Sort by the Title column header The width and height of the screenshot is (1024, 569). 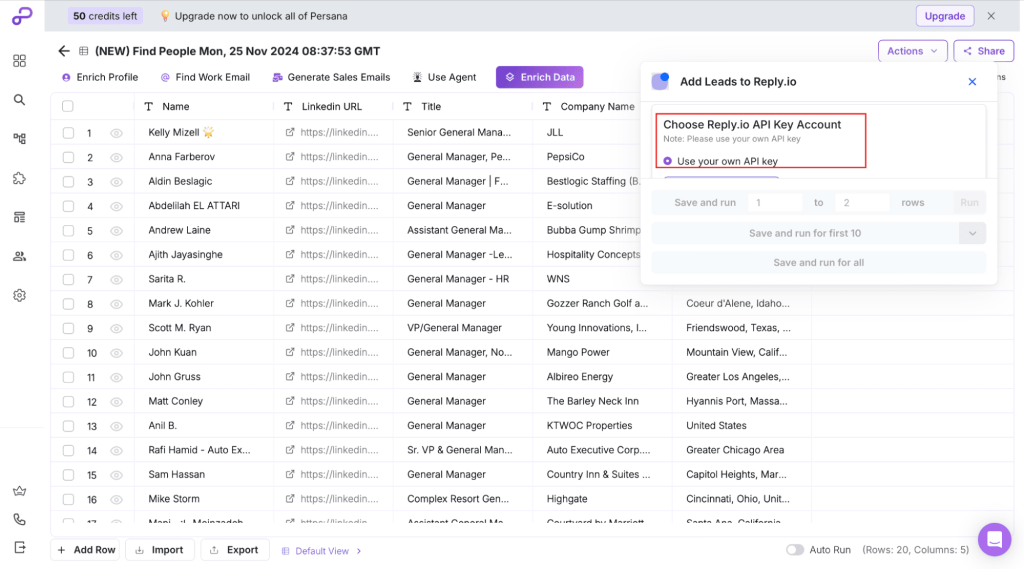coord(431,106)
